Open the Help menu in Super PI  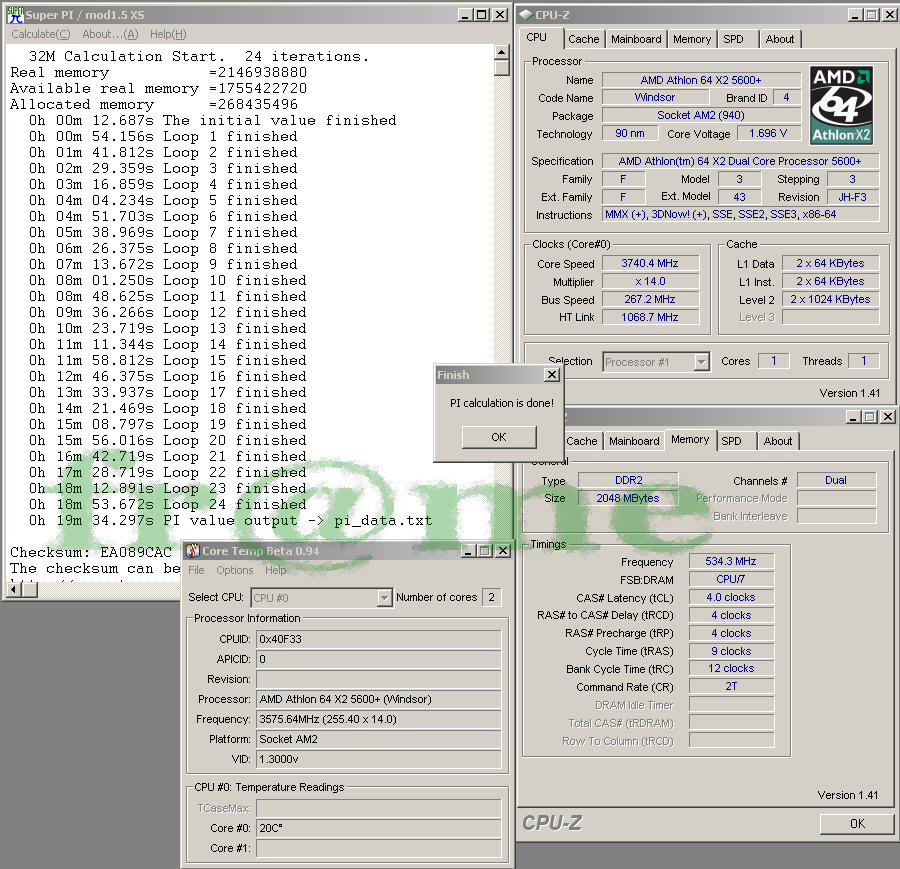tap(168, 34)
